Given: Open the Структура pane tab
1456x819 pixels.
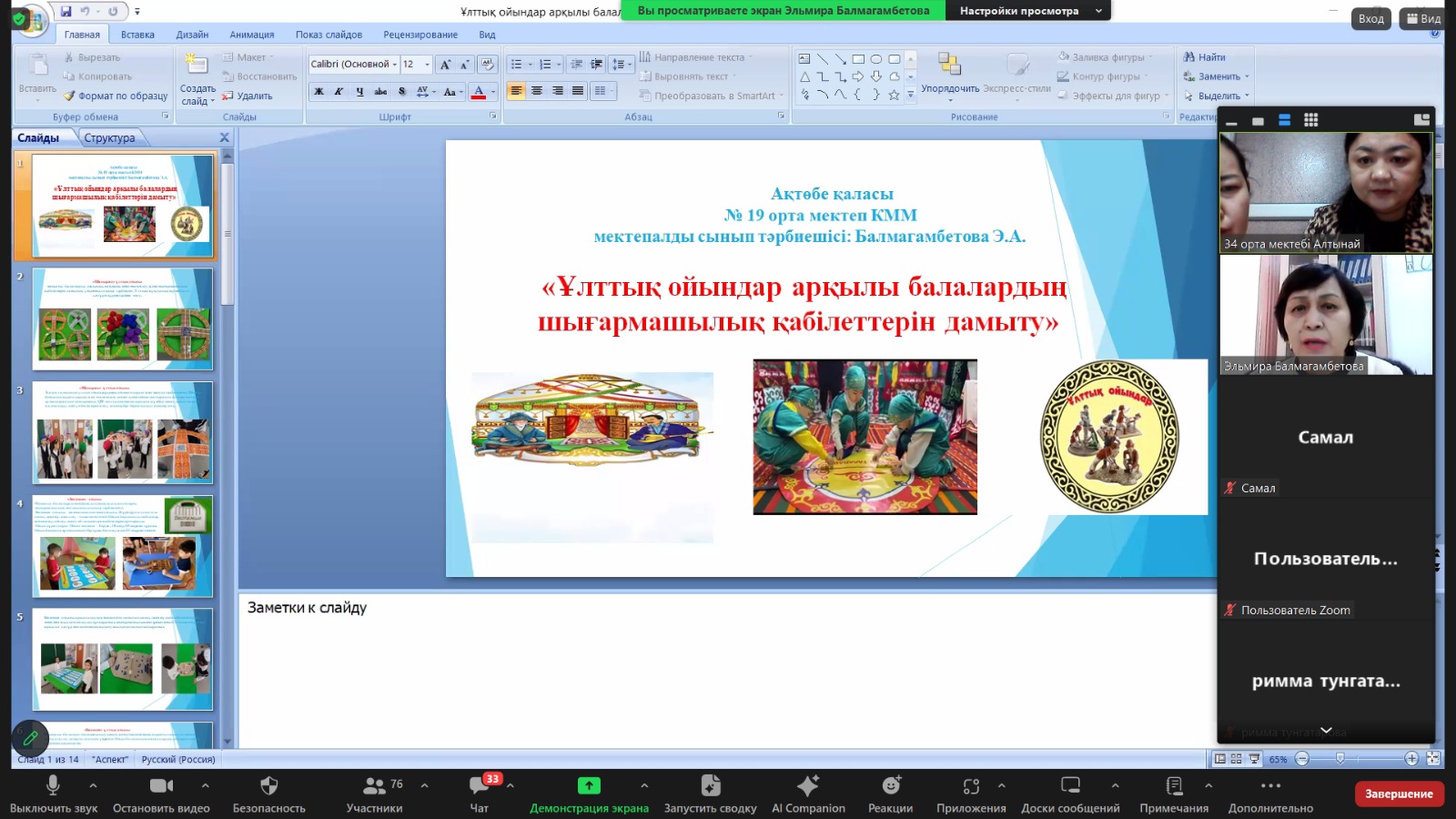Looking at the screenshot, I should click(x=109, y=138).
